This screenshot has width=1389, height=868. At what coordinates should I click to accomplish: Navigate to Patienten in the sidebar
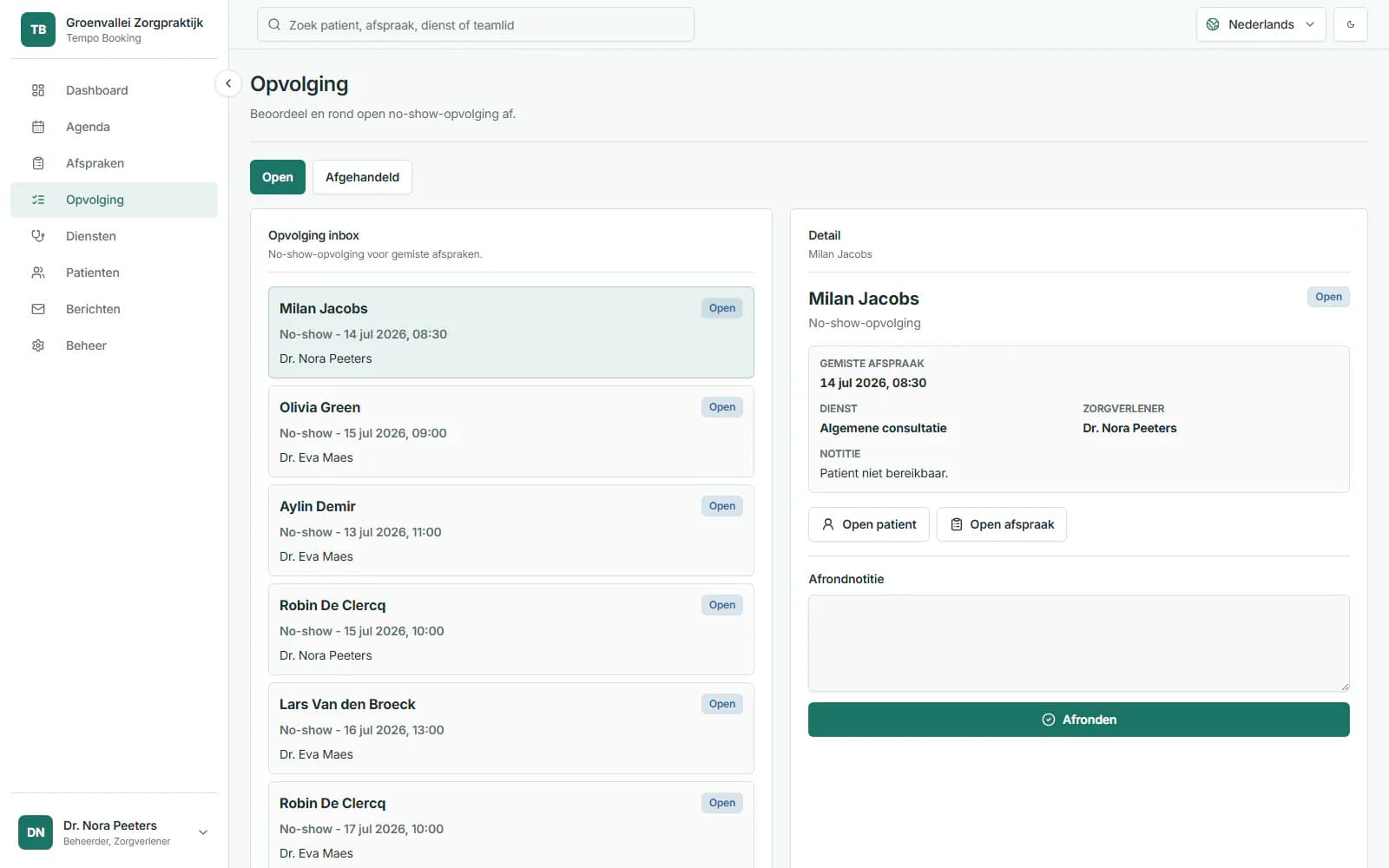click(x=114, y=273)
